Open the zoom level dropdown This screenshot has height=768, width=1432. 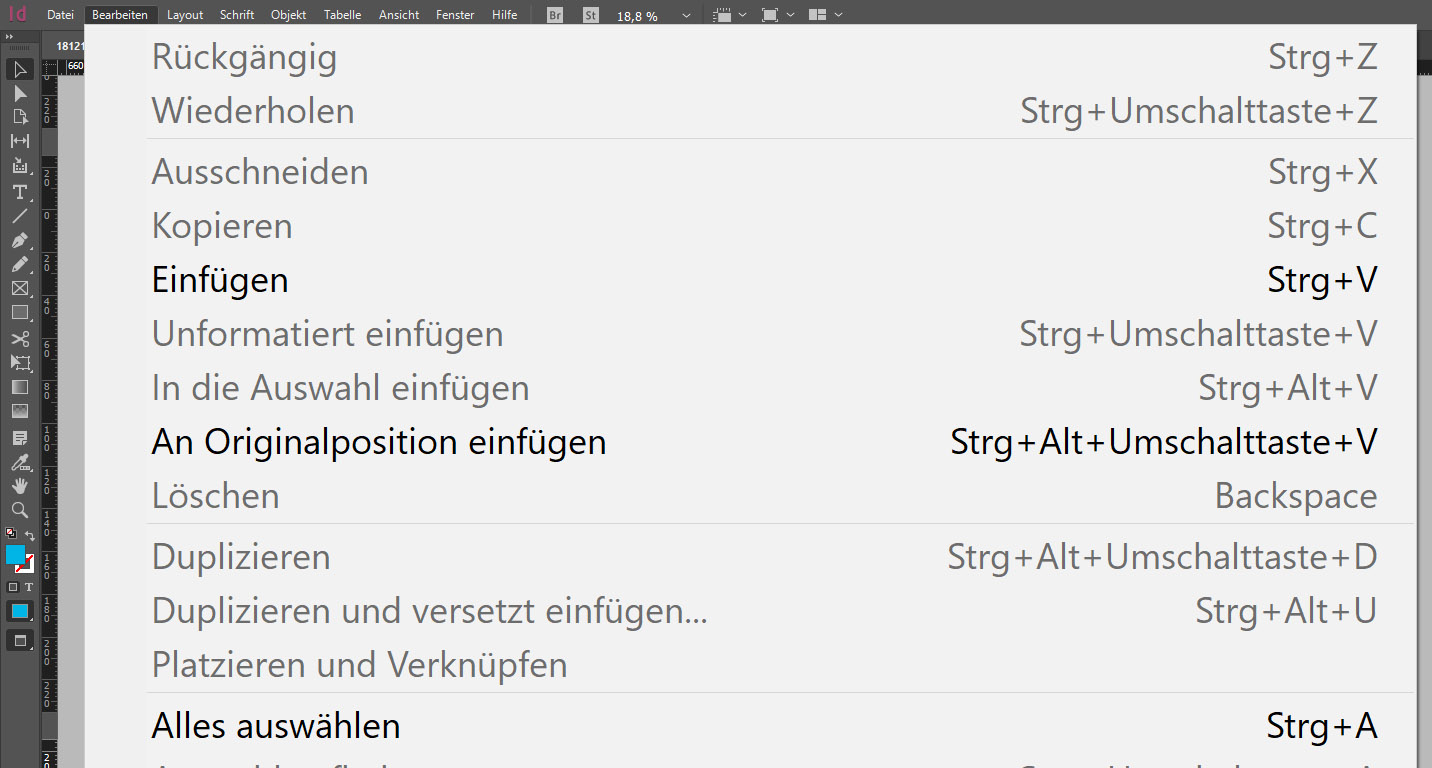(x=686, y=16)
